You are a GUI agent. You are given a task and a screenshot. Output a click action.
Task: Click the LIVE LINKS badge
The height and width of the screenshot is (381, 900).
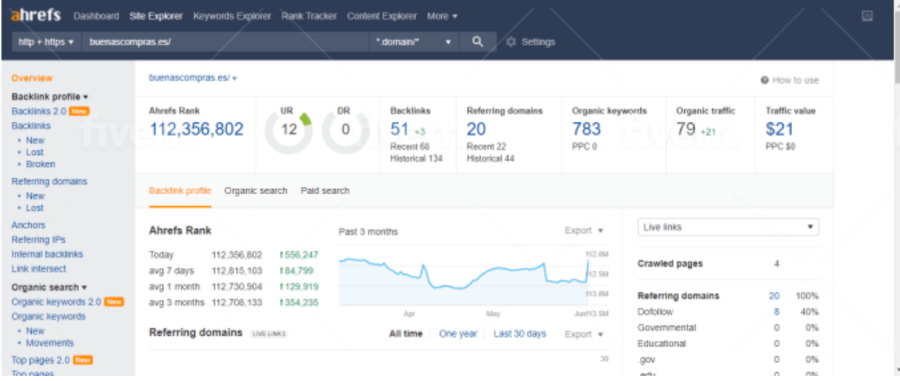269,334
